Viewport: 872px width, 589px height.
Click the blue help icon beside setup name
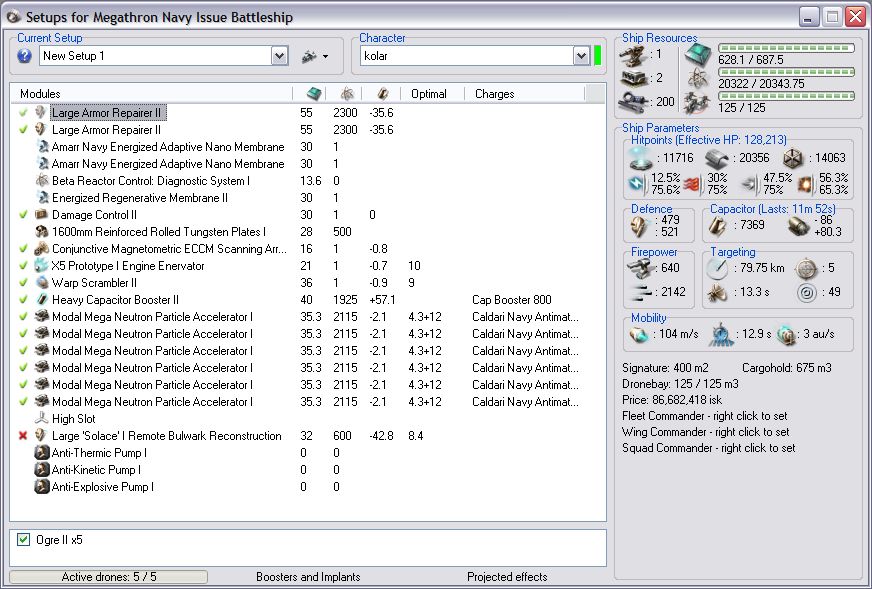[x=25, y=56]
